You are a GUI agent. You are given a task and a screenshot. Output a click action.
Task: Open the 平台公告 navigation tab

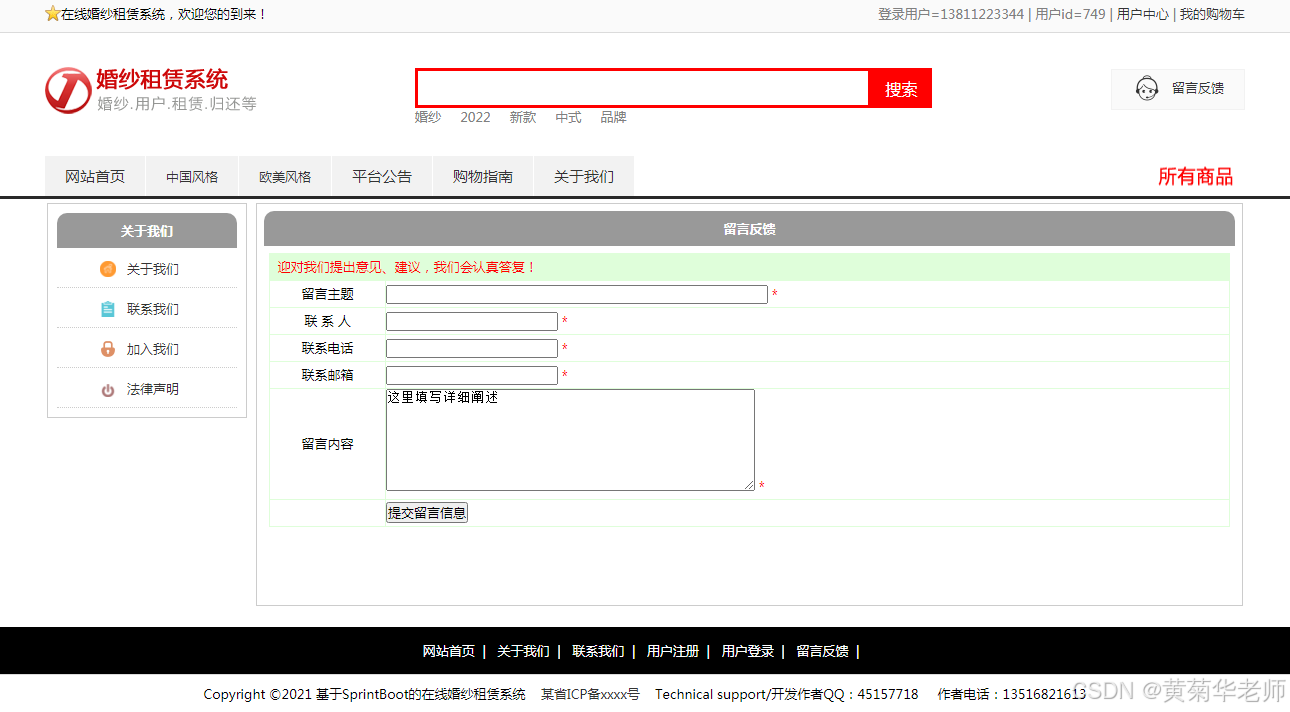pyautogui.click(x=382, y=177)
